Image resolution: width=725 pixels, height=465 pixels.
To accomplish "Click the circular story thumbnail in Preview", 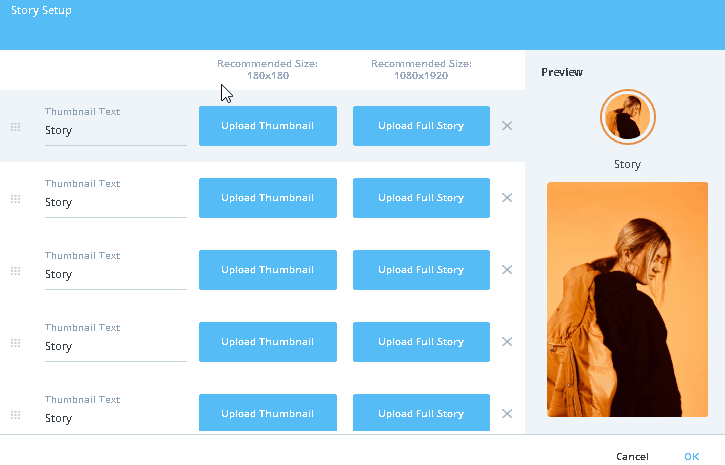I will 627,117.
